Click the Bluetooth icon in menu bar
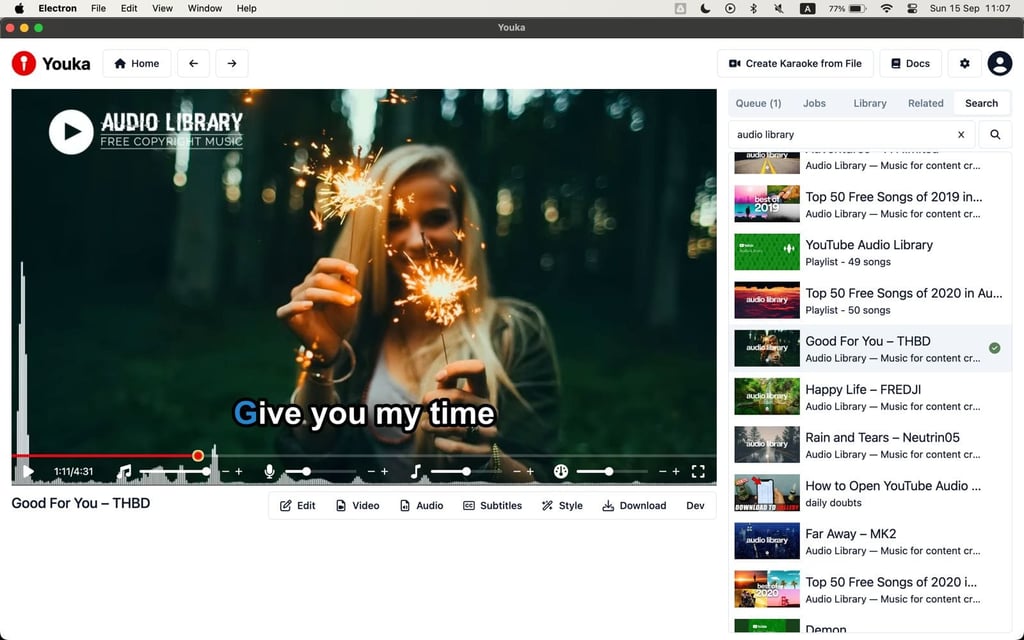 (x=753, y=8)
